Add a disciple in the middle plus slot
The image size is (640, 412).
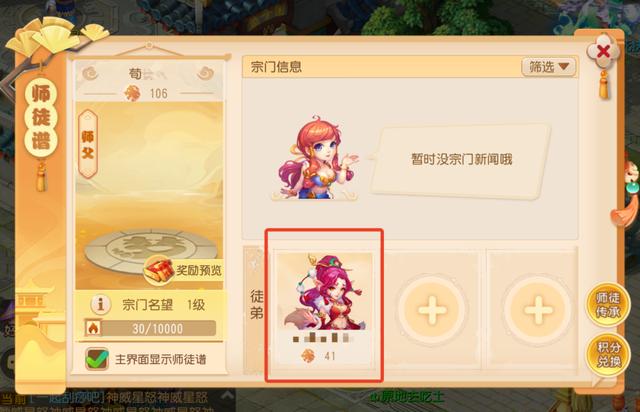[x=432, y=310]
